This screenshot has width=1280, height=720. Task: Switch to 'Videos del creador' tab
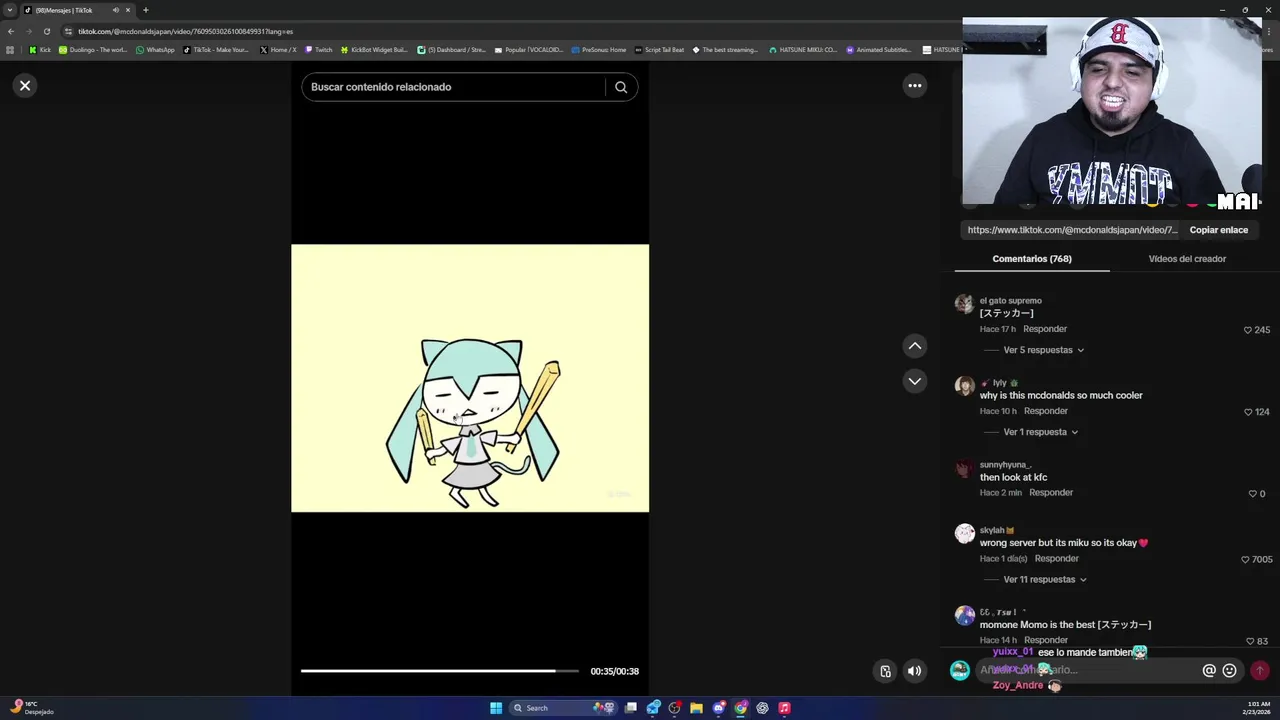(x=1187, y=259)
